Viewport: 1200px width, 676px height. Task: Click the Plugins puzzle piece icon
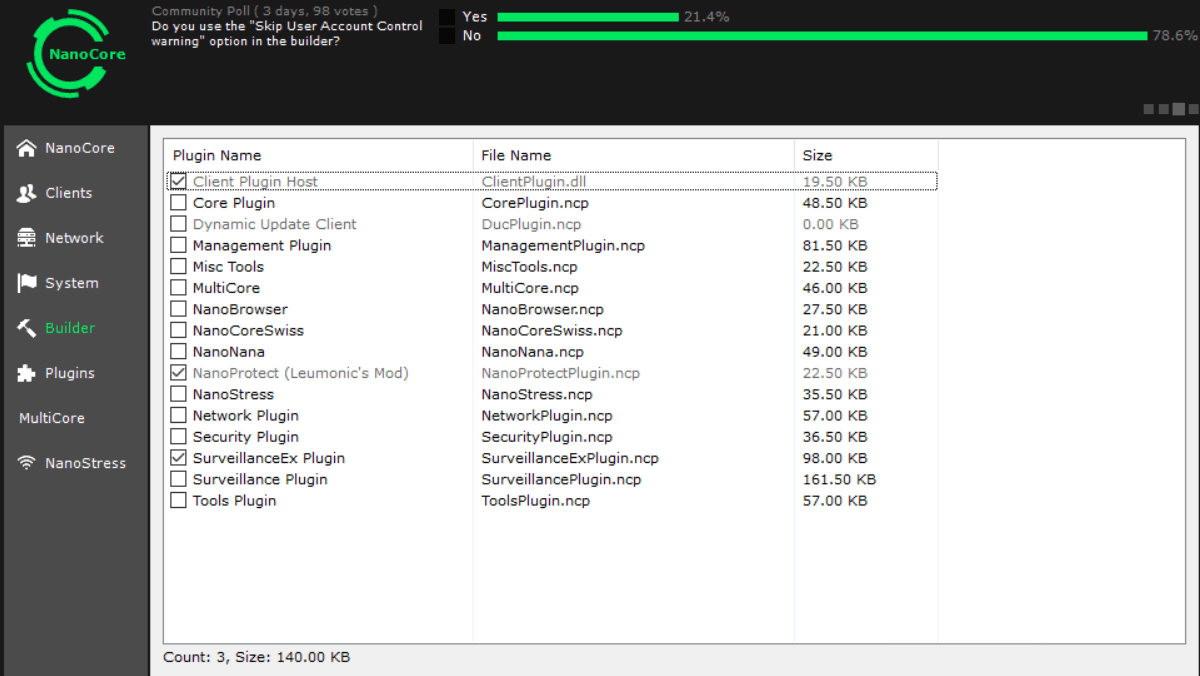27,373
